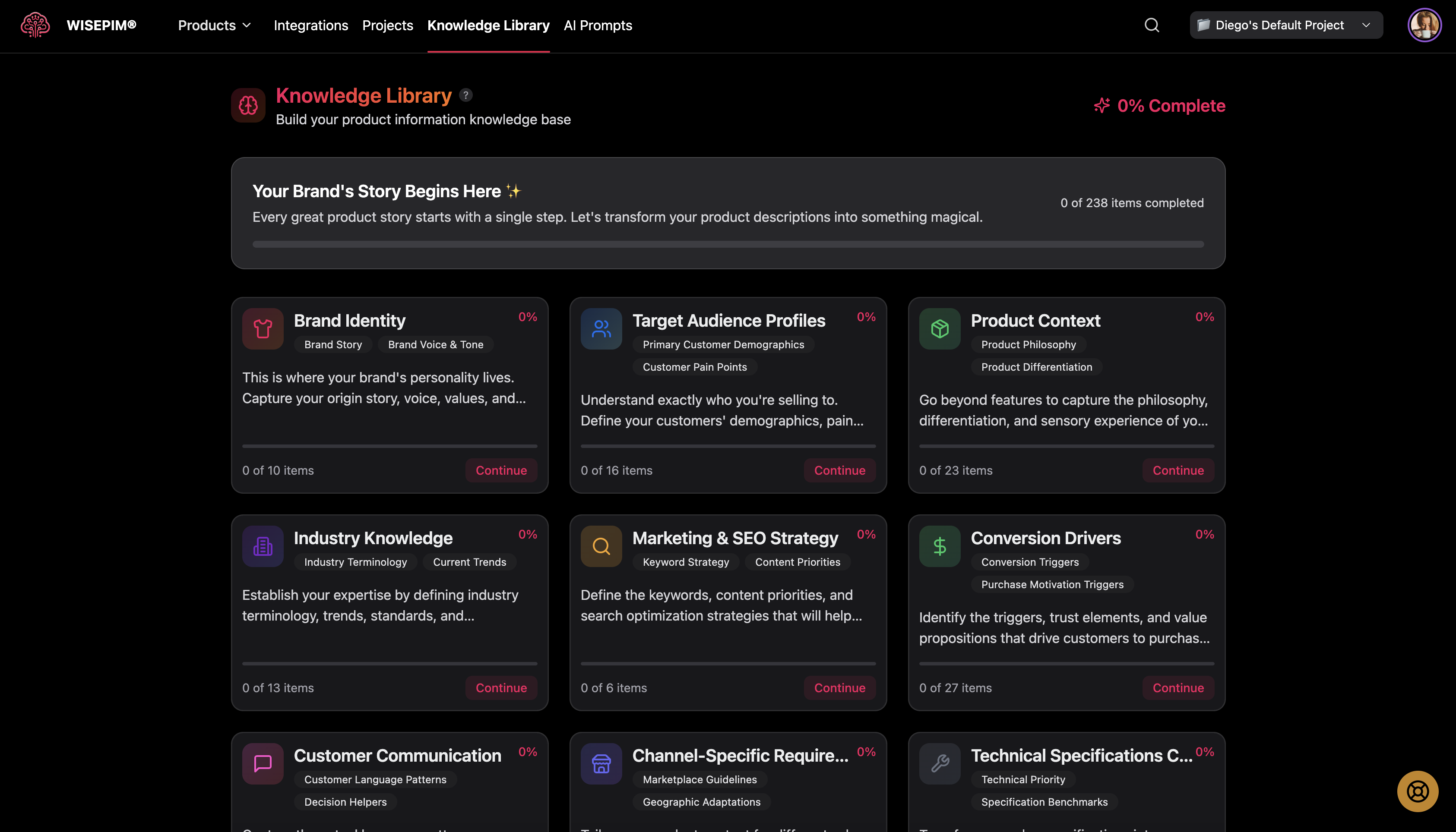Click the Conversion Drivers dollar icon

pyautogui.click(x=939, y=546)
